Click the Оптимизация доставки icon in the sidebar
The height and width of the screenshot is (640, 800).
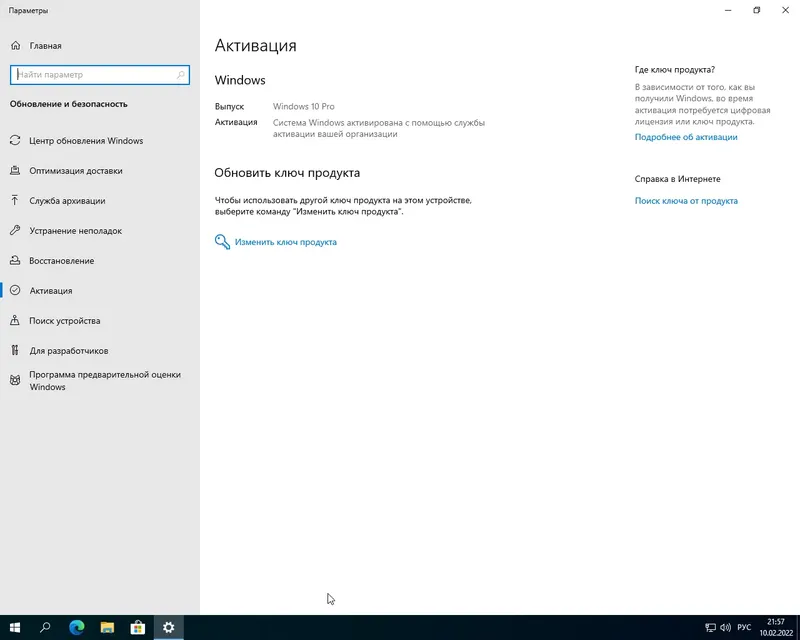click(15, 170)
